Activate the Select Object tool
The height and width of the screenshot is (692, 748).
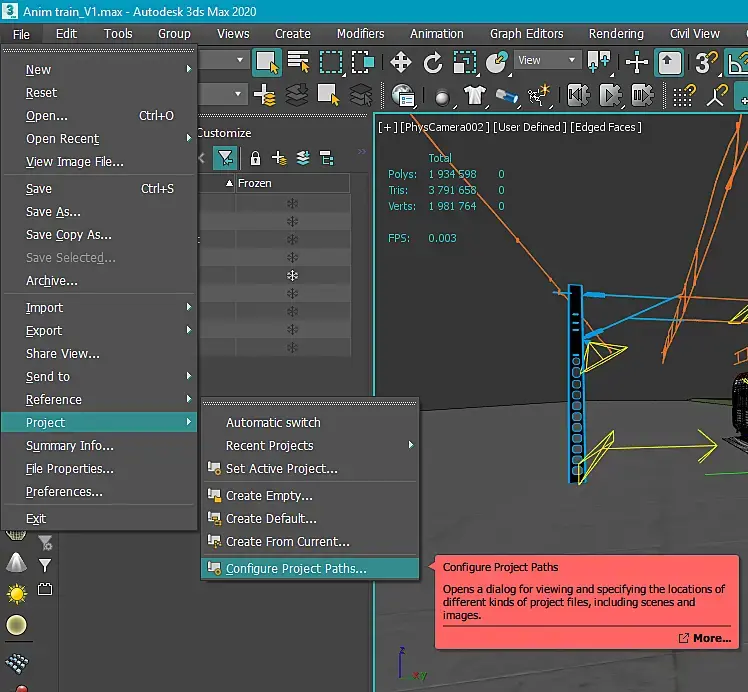(267, 62)
